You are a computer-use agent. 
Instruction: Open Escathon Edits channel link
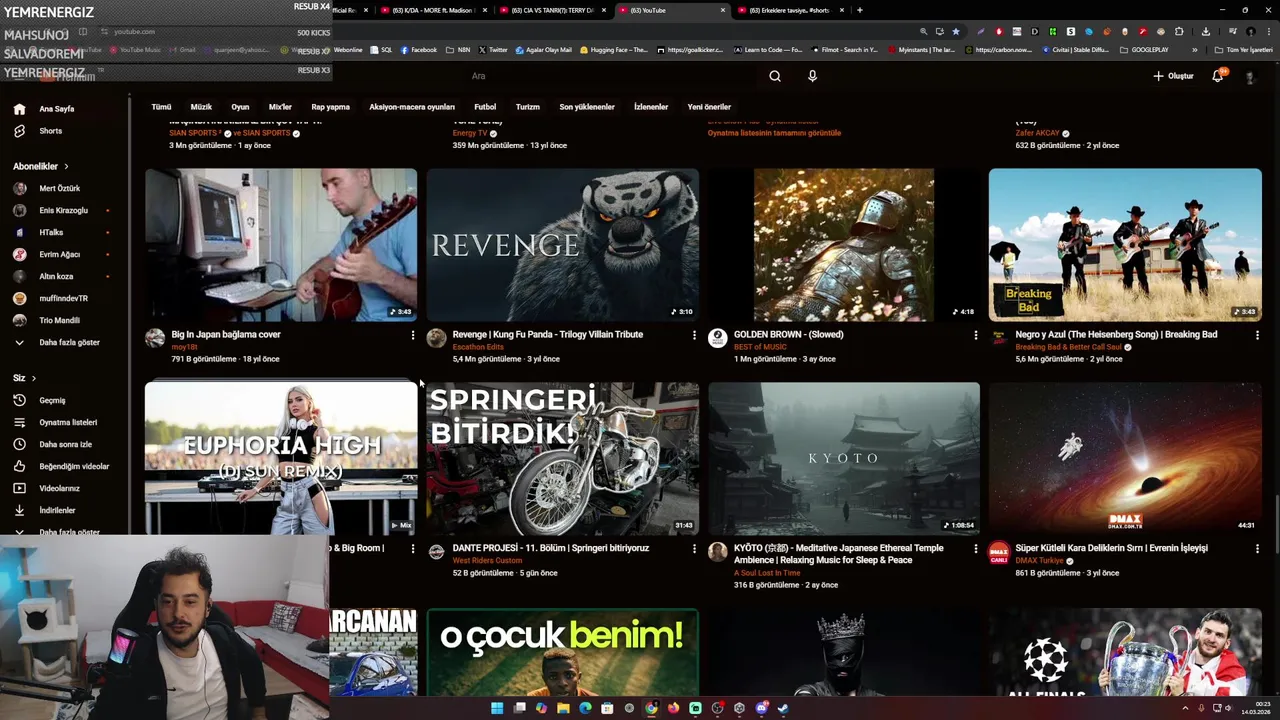479,347
